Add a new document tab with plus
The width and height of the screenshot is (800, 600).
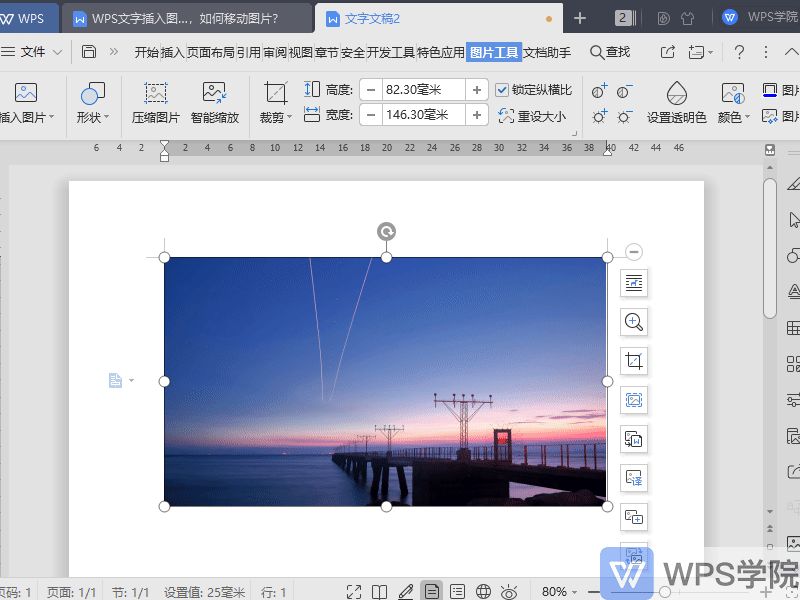(x=580, y=18)
